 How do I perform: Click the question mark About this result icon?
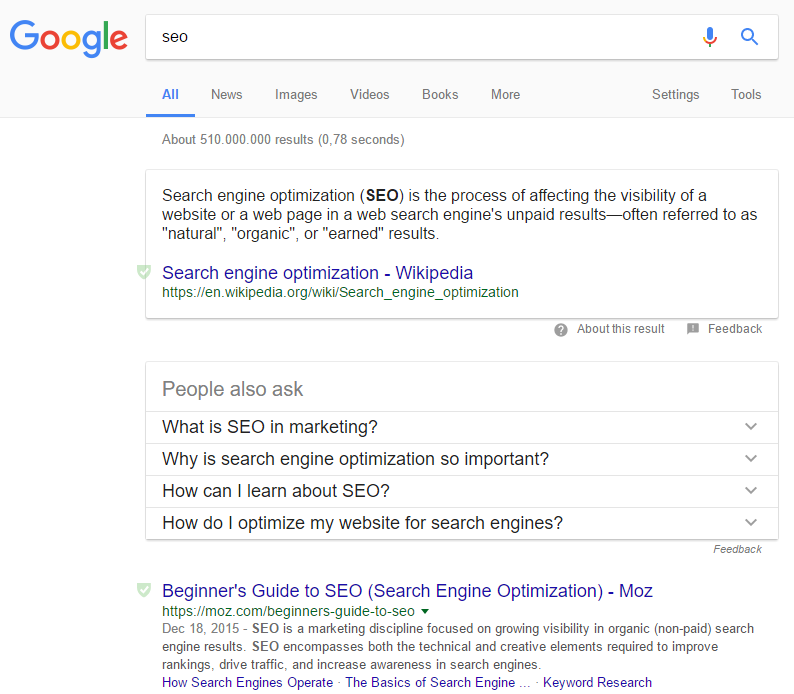(561, 330)
